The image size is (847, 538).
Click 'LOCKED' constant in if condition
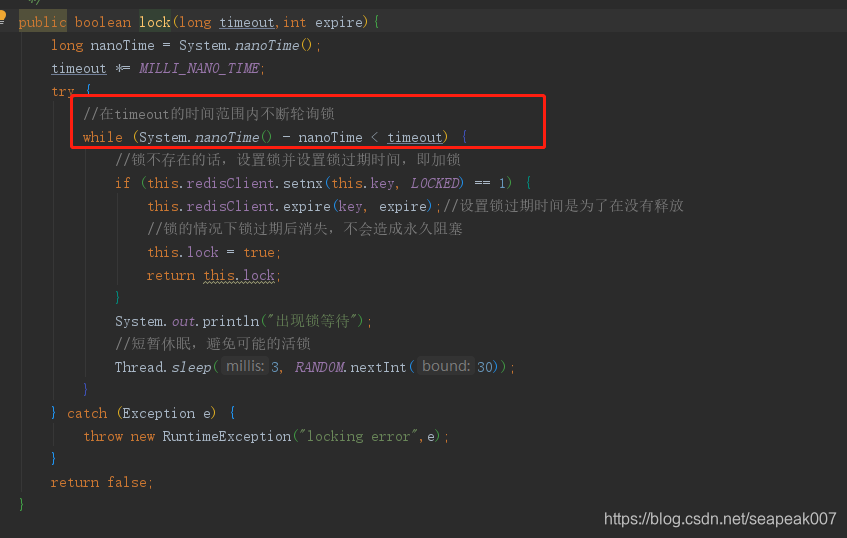(x=435, y=184)
